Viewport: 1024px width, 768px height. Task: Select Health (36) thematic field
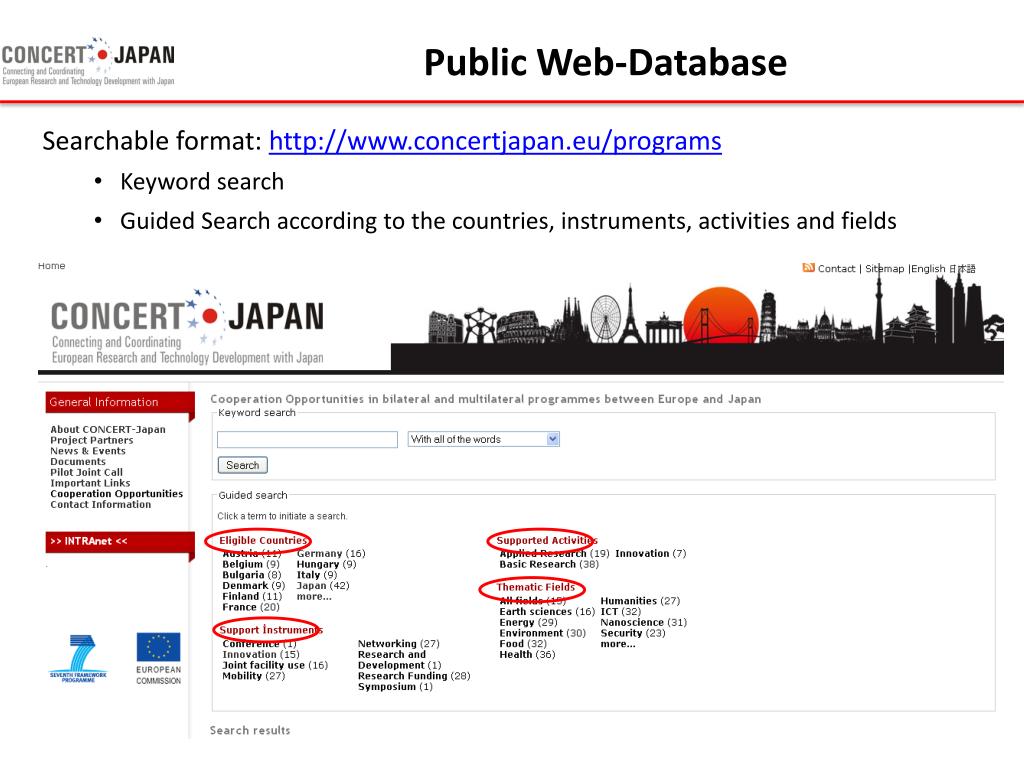pyautogui.click(x=527, y=654)
